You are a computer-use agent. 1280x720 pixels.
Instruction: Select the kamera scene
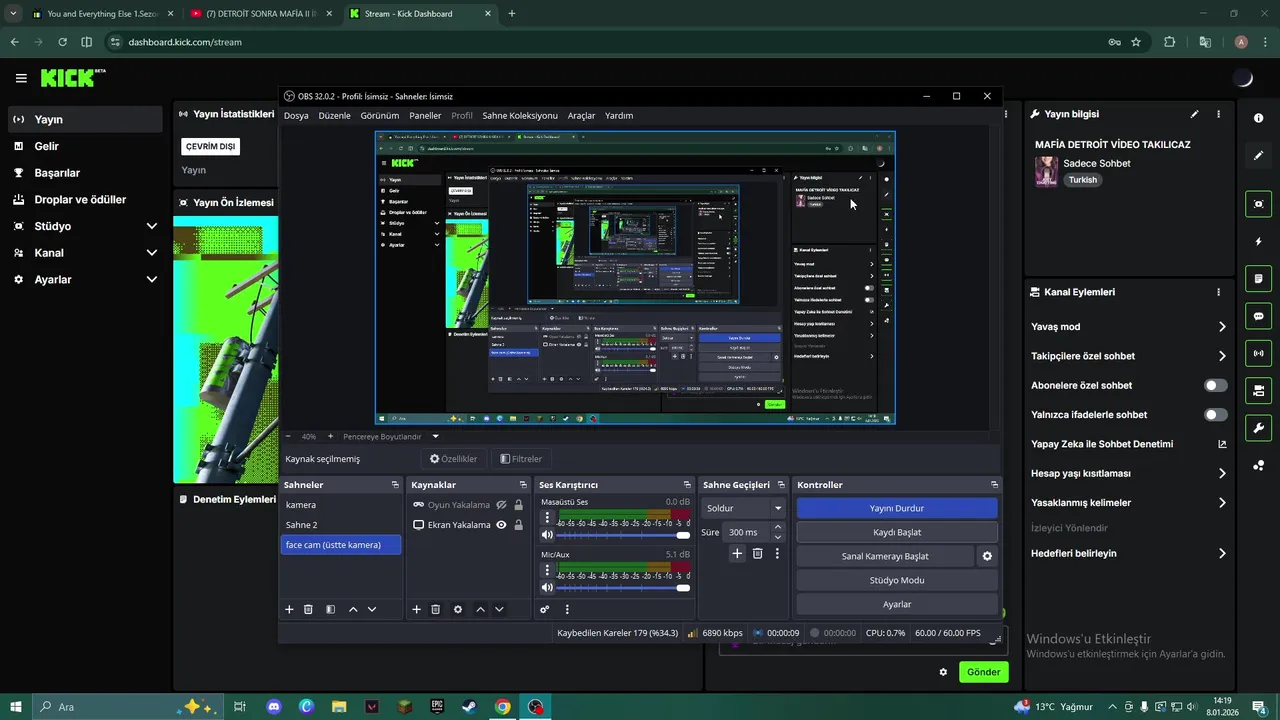(x=341, y=505)
